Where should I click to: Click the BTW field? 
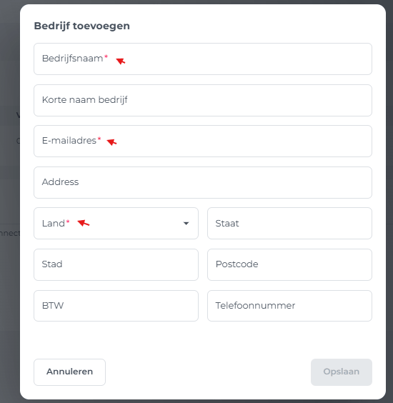[x=116, y=306]
